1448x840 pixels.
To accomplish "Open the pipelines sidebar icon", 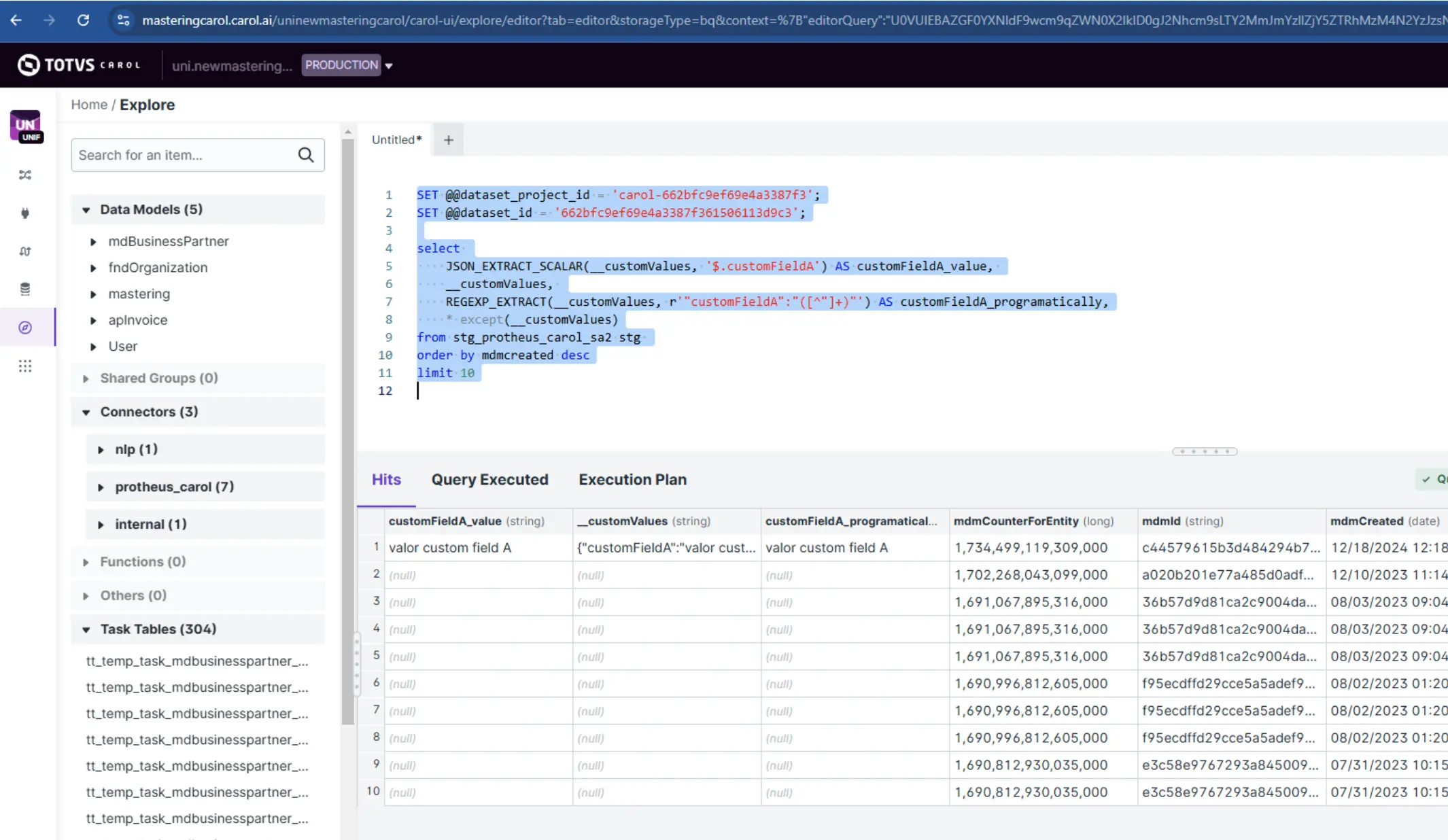I will [x=25, y=251].
